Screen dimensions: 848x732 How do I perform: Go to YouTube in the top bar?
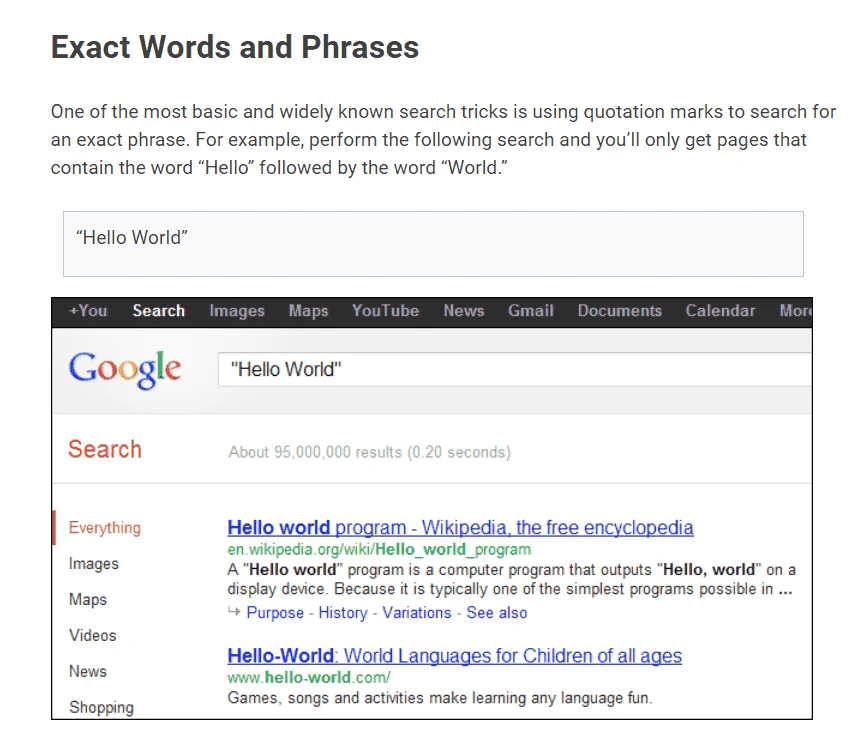pyautogui.click(x=386, y=311)
